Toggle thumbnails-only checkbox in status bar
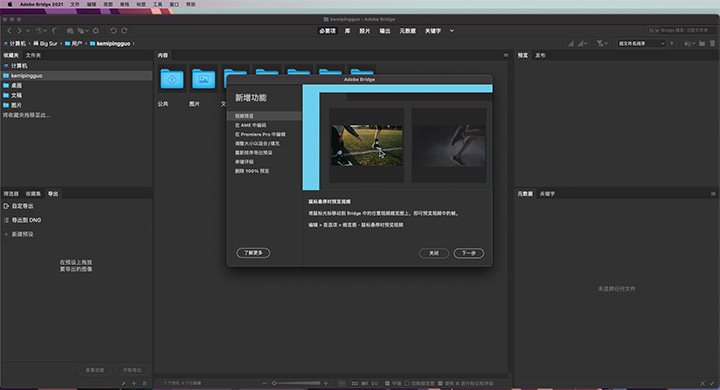The height and width of the screenshot is (390, 720). pos(407,383)
